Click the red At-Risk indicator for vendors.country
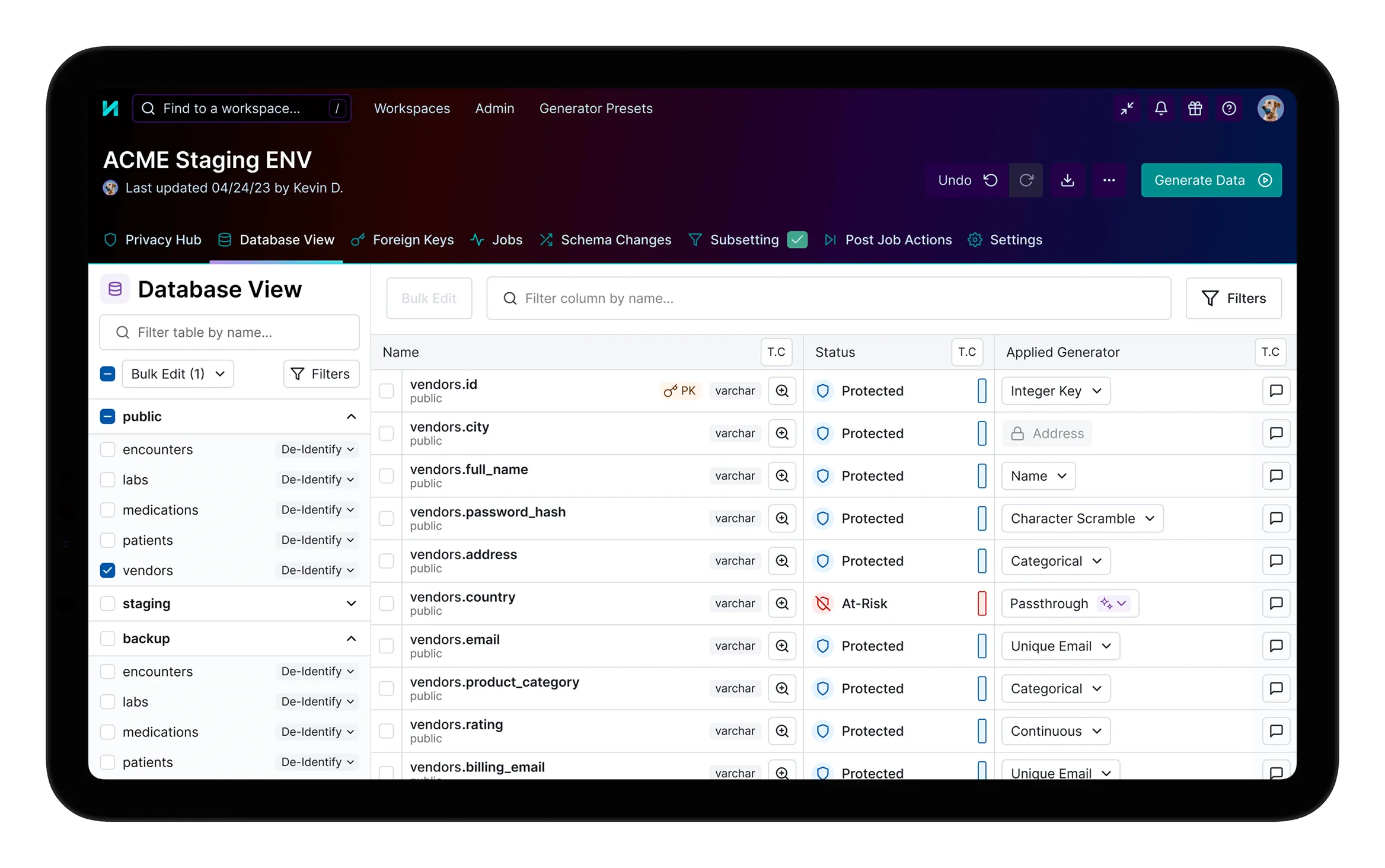The width and height of the screenshot is (1385, 868). [982, 604]
